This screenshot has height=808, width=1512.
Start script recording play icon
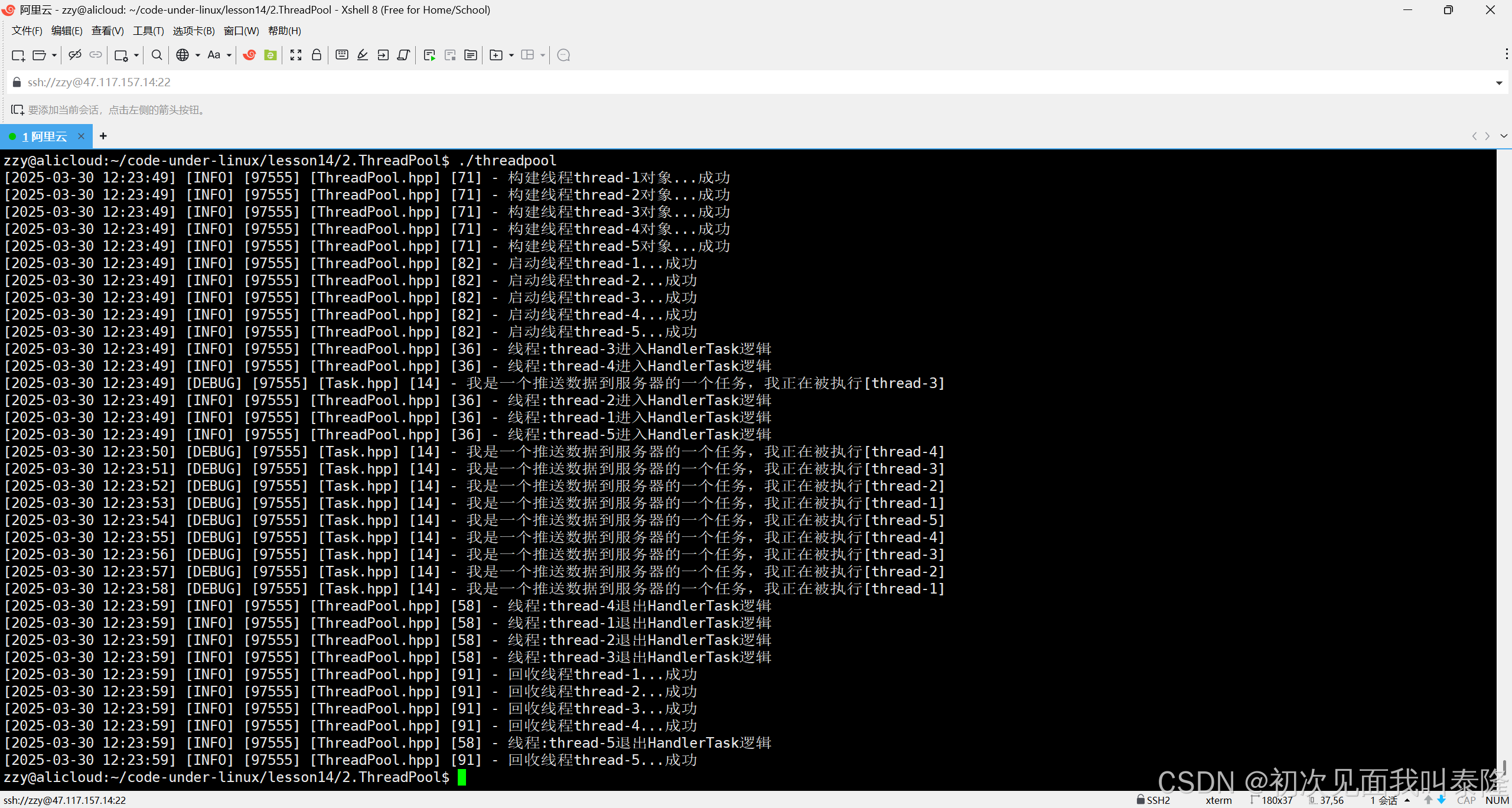coord(429,55)
